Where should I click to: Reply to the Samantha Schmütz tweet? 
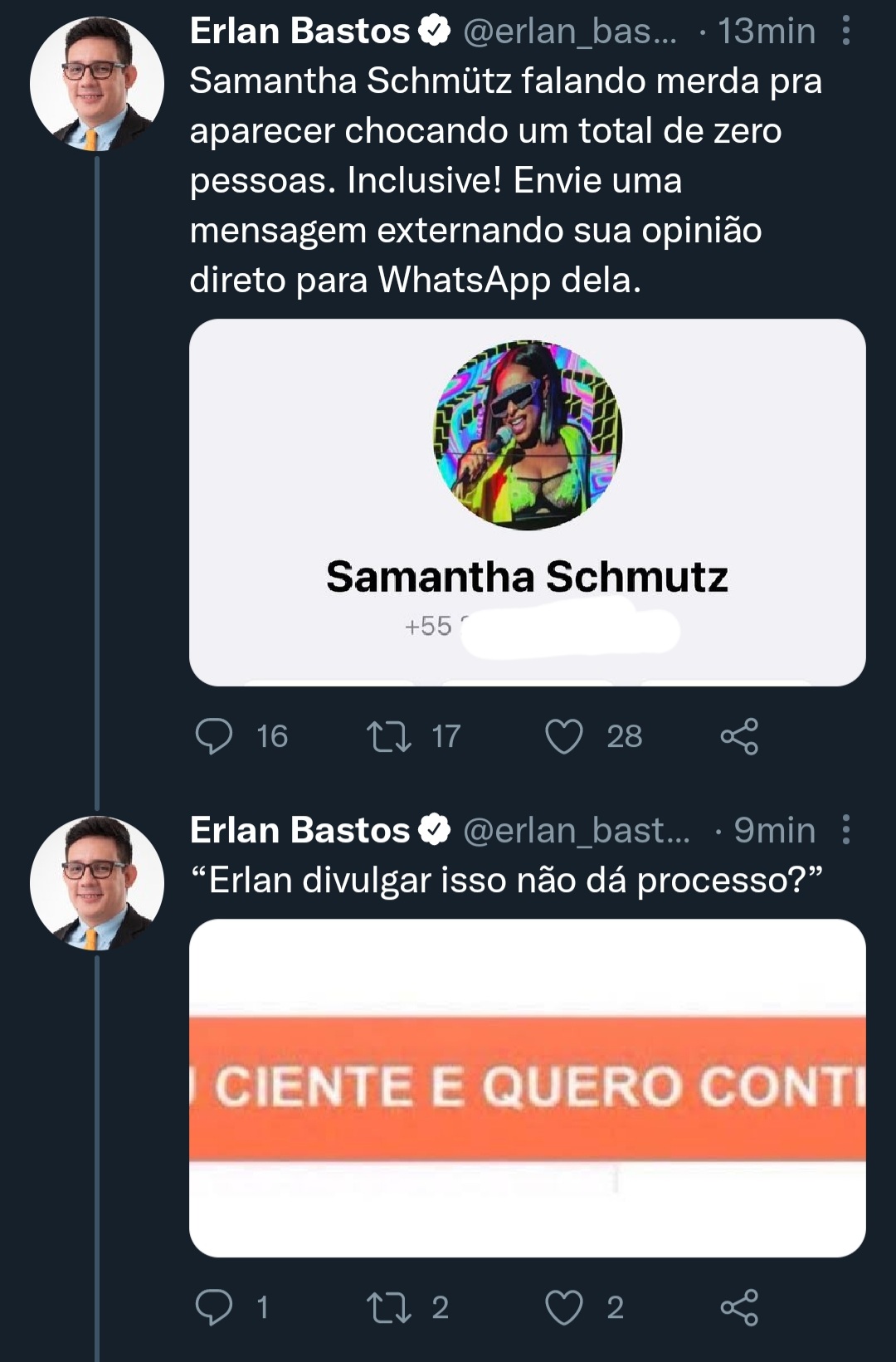(x=214, y=736)
